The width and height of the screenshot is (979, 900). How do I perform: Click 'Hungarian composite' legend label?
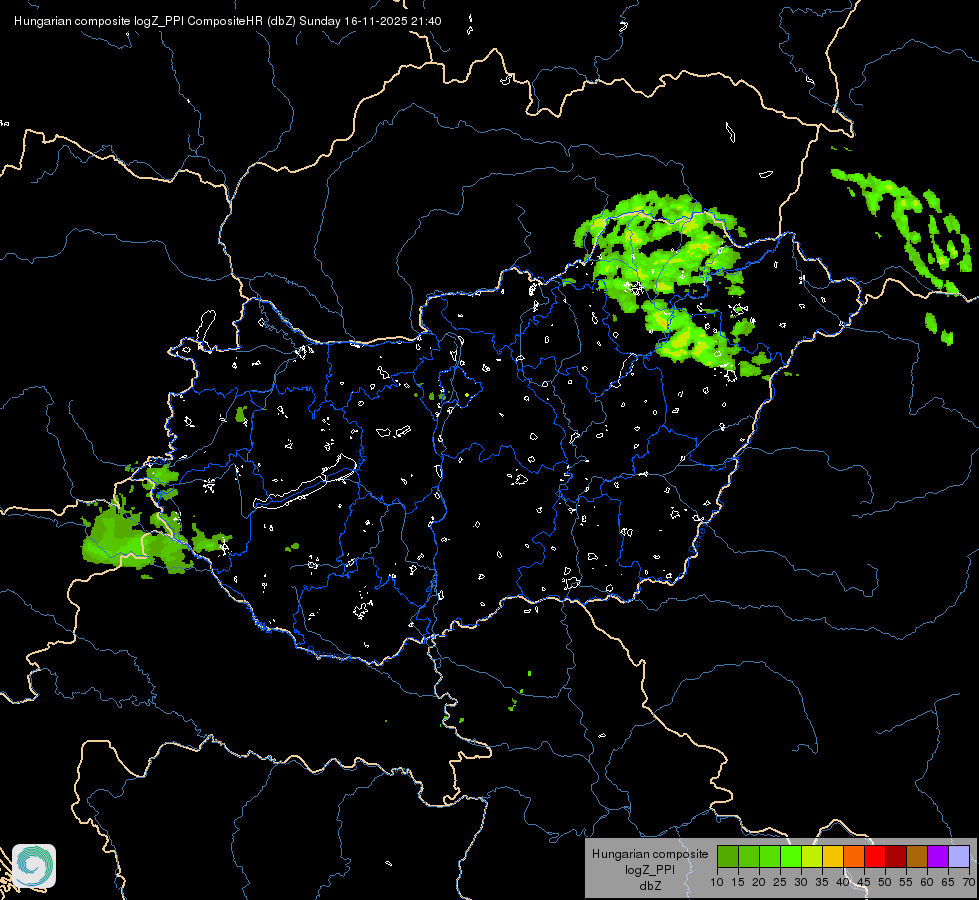coord(650,854)
